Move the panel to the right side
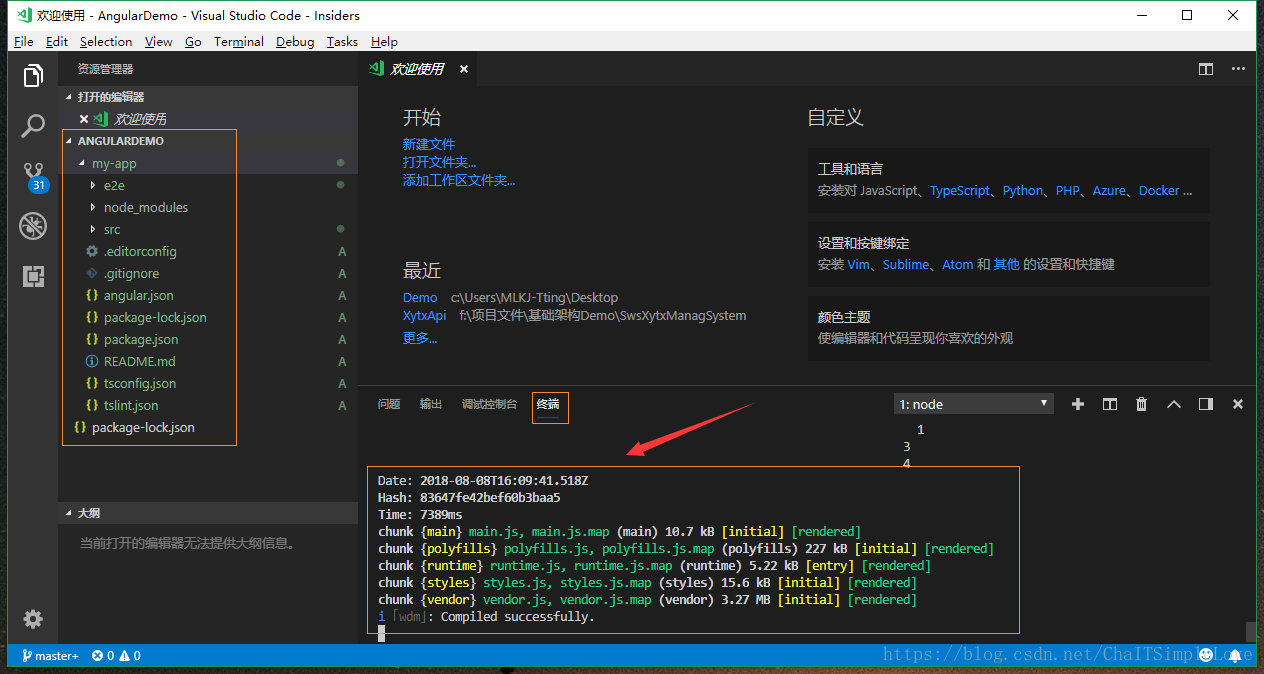 click(1206, 404)
